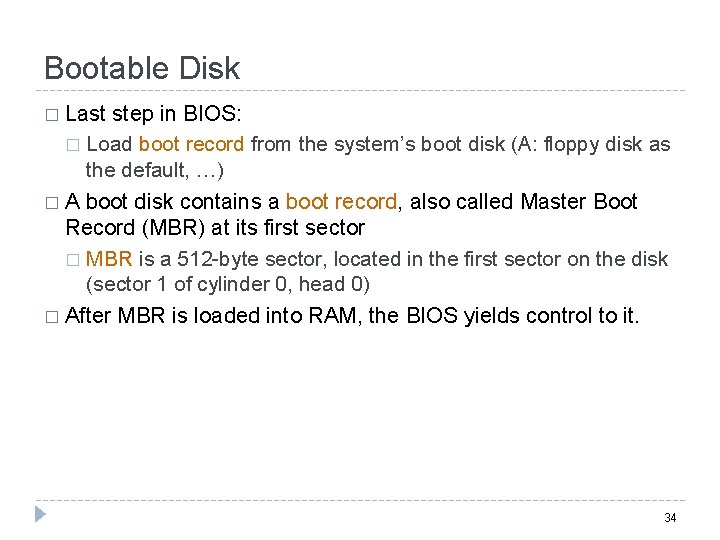Click orange 'boot record' in 'A boot disk' line
The image size is (720, 540).
click(x=342, y=202)
